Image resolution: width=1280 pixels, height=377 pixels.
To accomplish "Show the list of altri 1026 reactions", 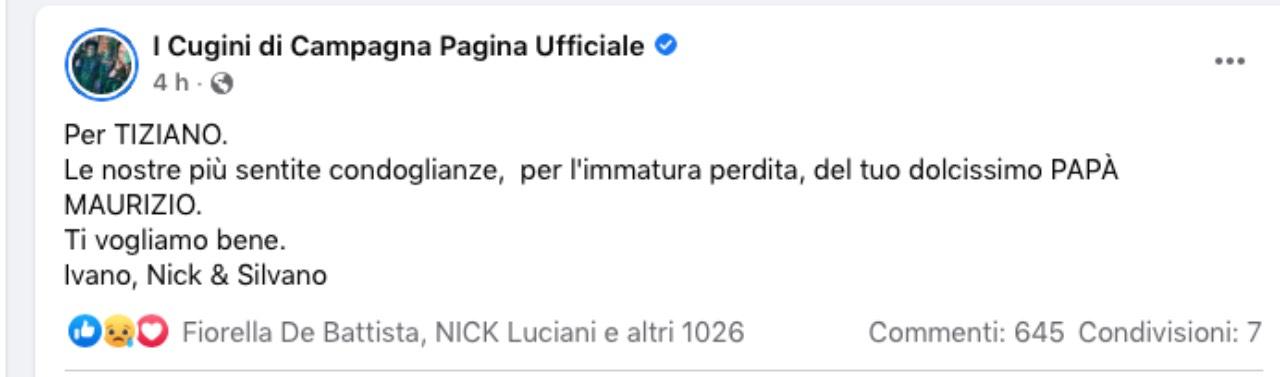I will click(x=687, y=333).
